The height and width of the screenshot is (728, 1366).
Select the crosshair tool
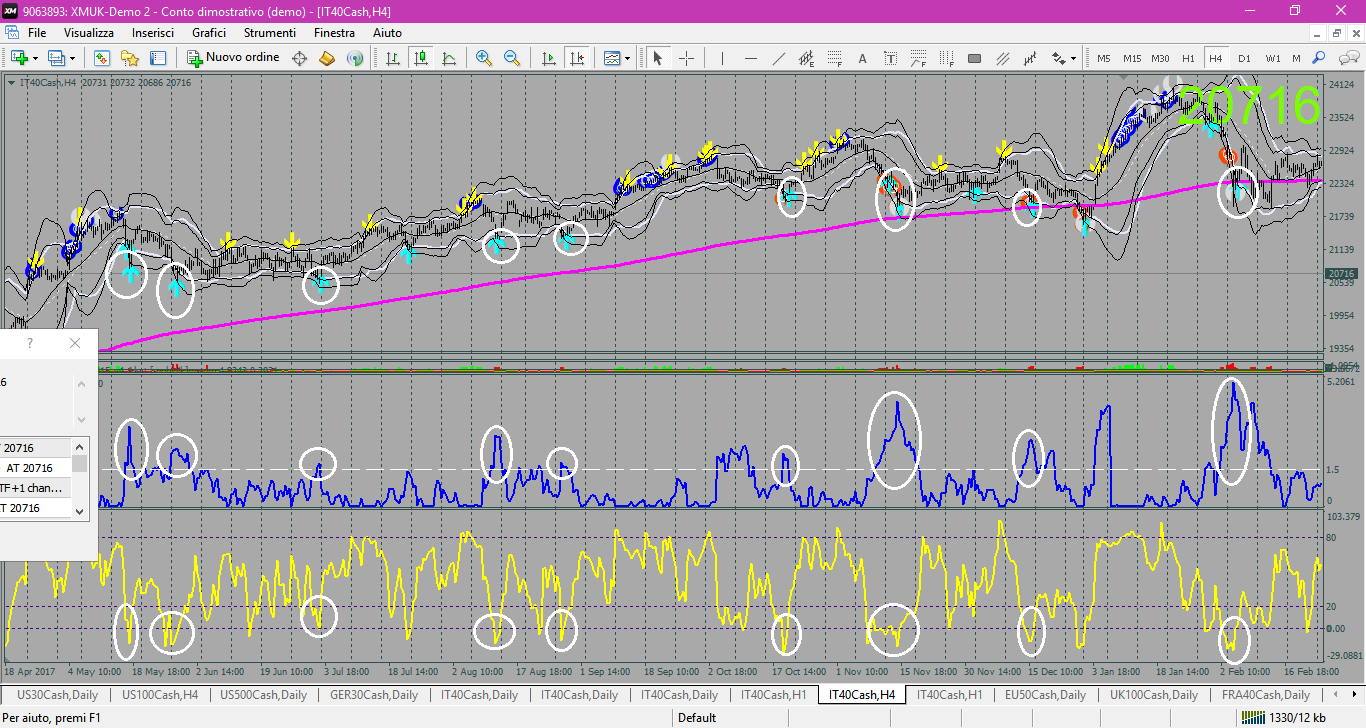coord(686,58)
